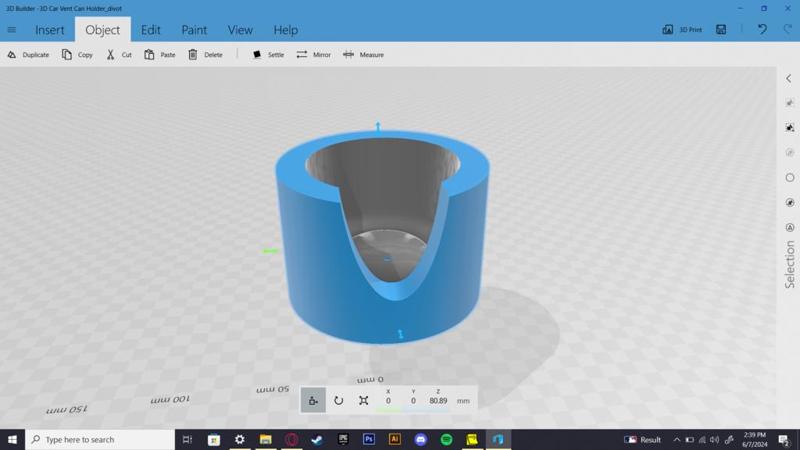The image size is (800, 450).
Task: Duplicate the selected object
Action: 29,55
